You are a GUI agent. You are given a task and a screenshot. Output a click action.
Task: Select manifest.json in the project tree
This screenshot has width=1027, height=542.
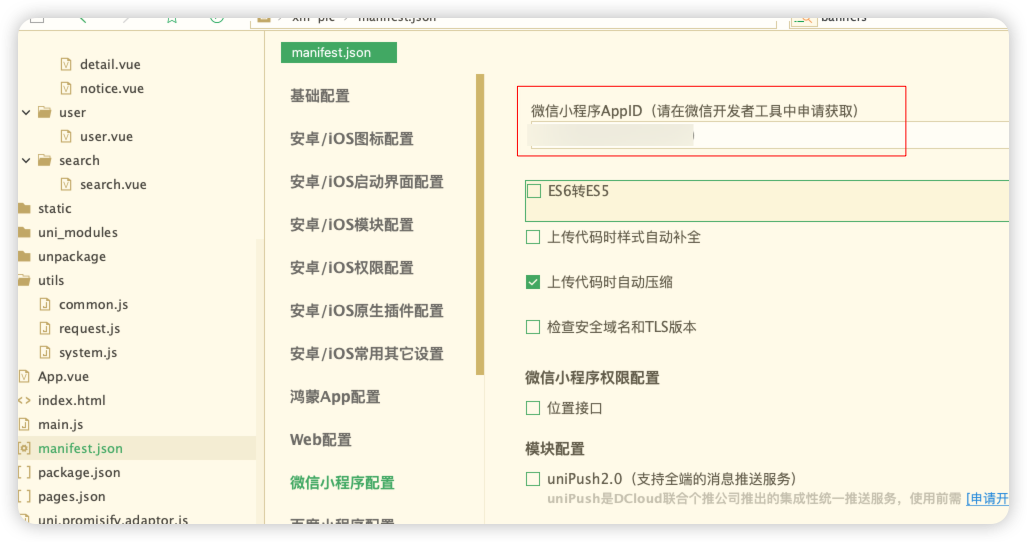pos(80,448)
